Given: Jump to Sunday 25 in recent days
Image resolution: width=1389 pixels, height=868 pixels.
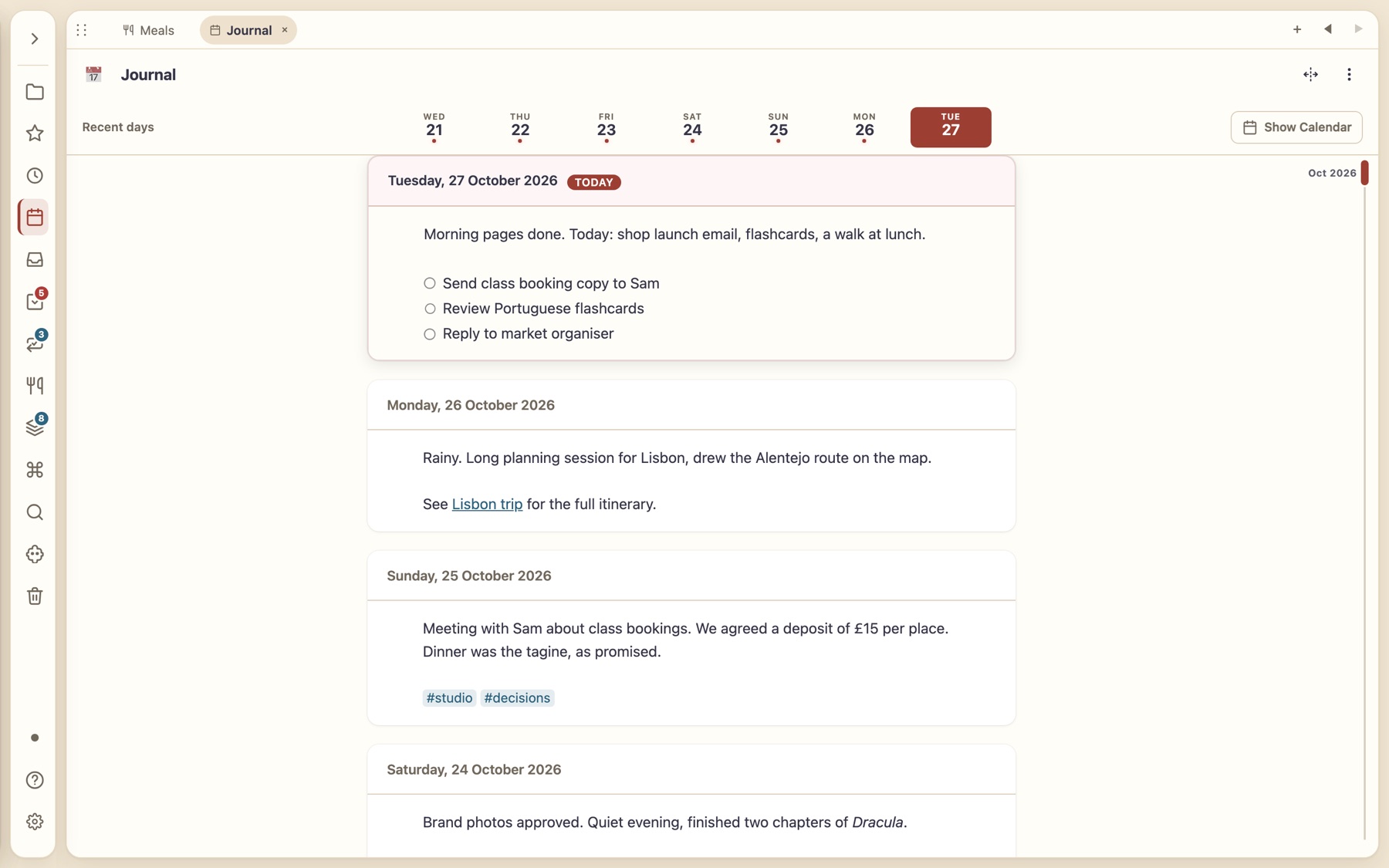Looking at the screenshot, I should [x=779, y=127].
